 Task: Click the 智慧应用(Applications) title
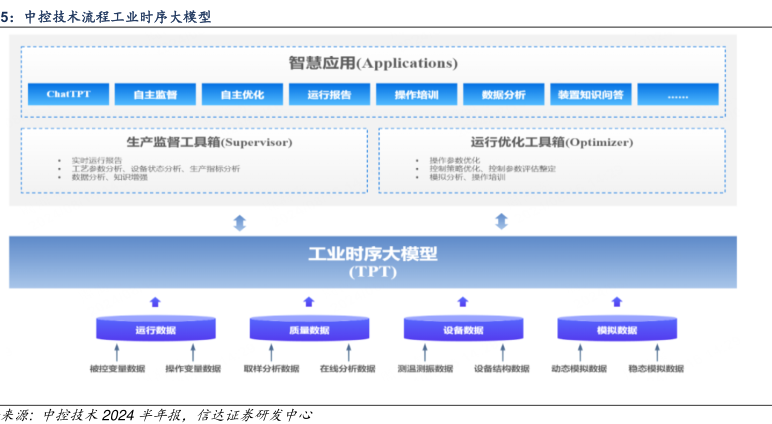[x=372, y=63]
